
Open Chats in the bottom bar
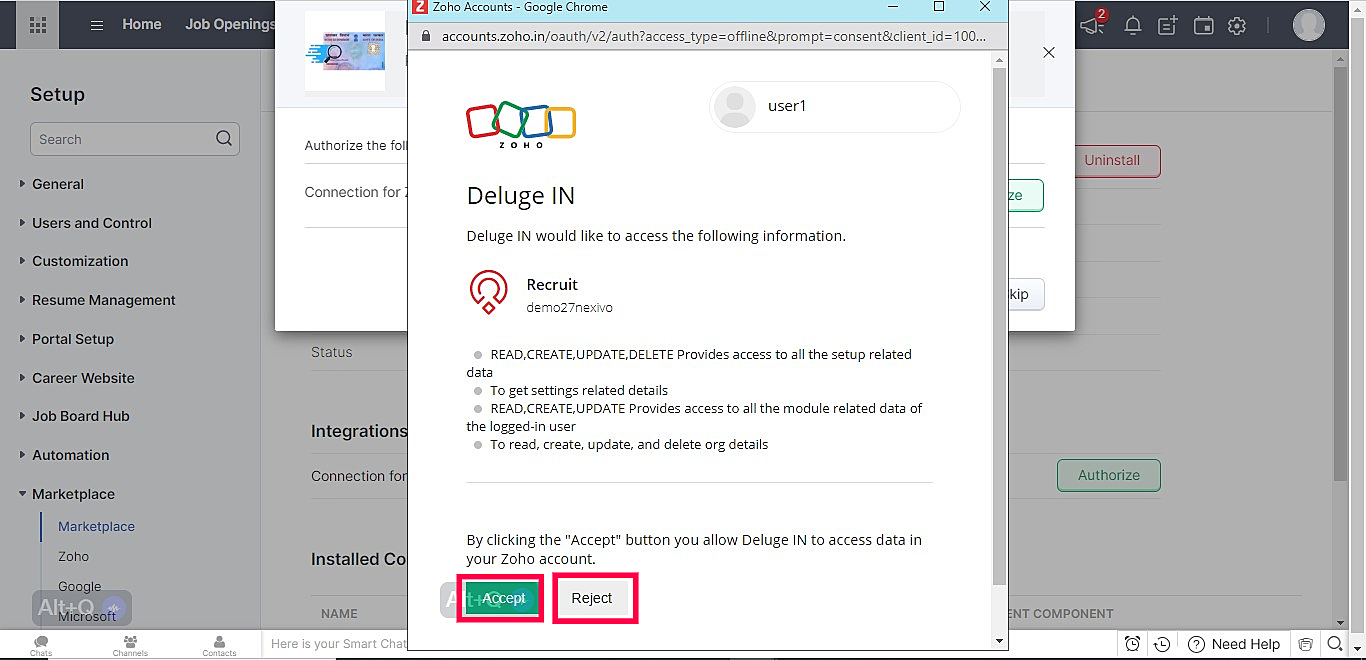[x=41, y=646]
